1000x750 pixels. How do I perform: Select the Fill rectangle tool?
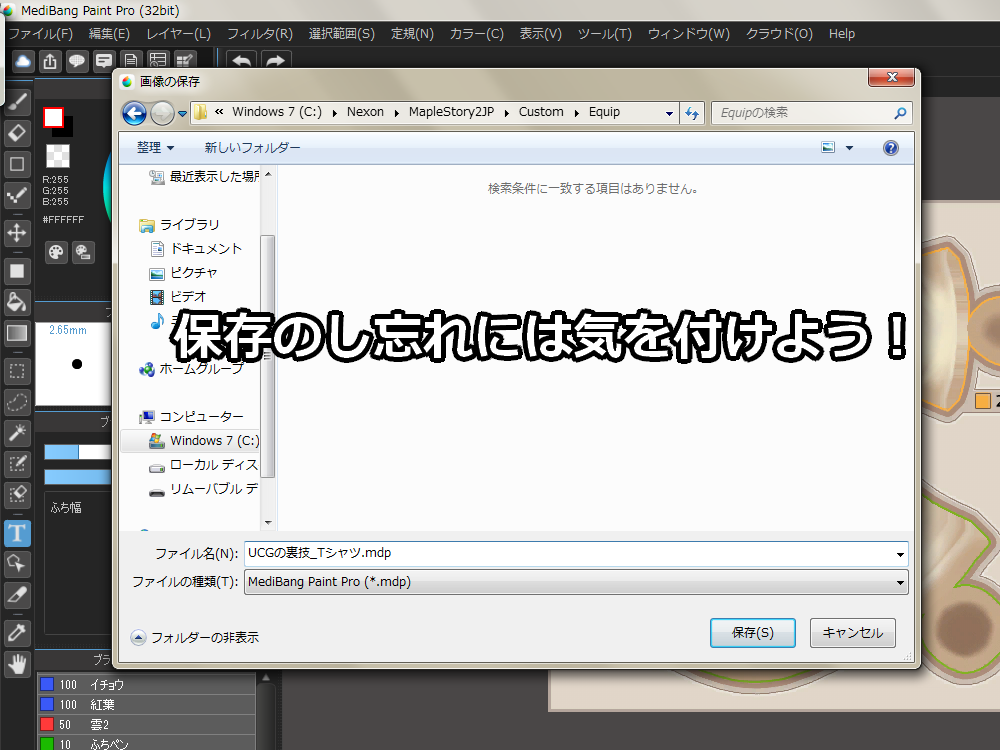coord(17,271)
